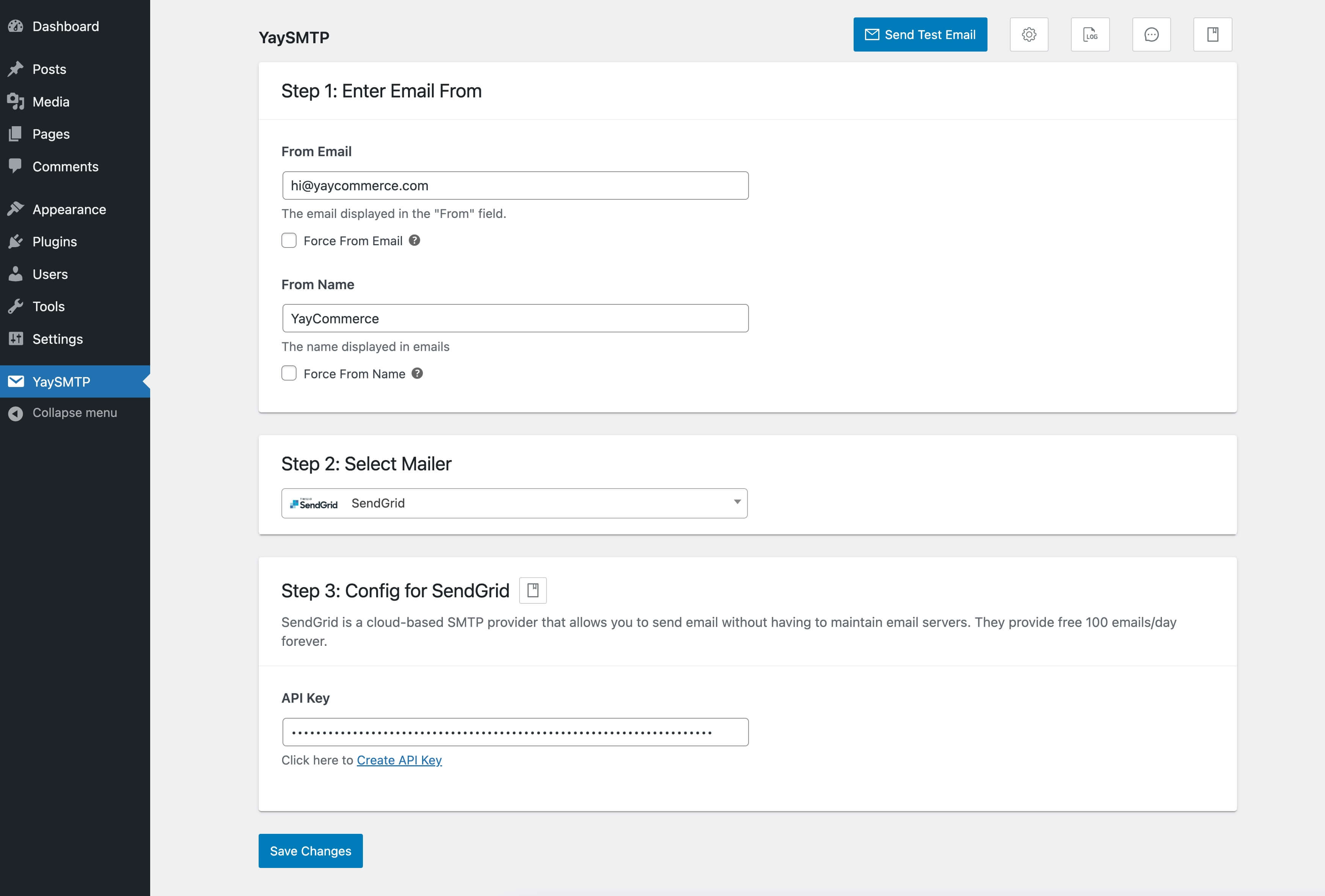This screenshot has height=896, width=1325.
Task: Click the Dashboard gauge icon in sidebar
Action: 16,26
